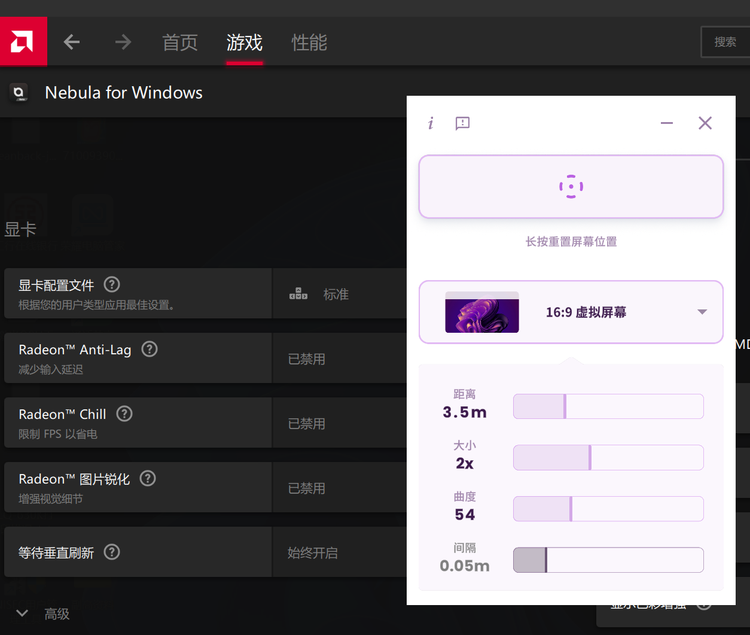The width and height of the screenshot is (750, 635).
Task: Click the 等待垂直刷新 setting label
Action: tap(56, 553)
